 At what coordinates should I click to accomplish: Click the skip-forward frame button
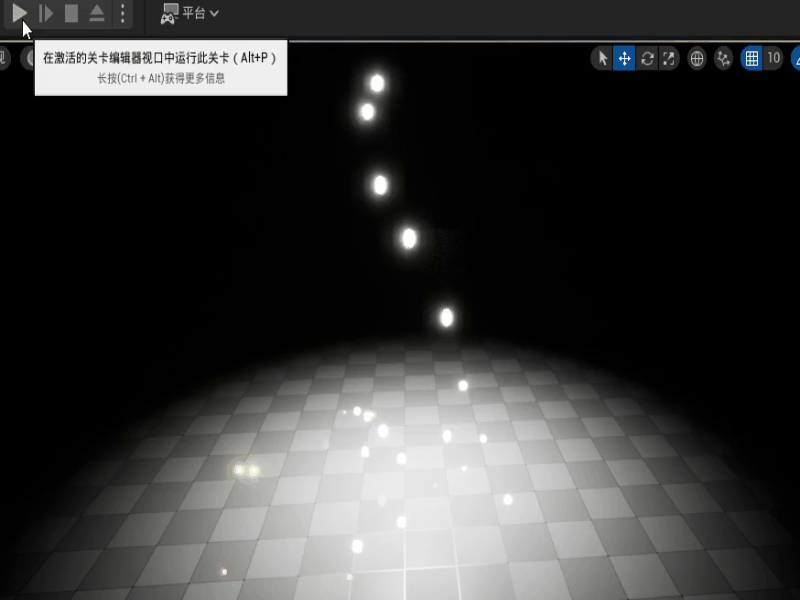click(x=46, y=13)
